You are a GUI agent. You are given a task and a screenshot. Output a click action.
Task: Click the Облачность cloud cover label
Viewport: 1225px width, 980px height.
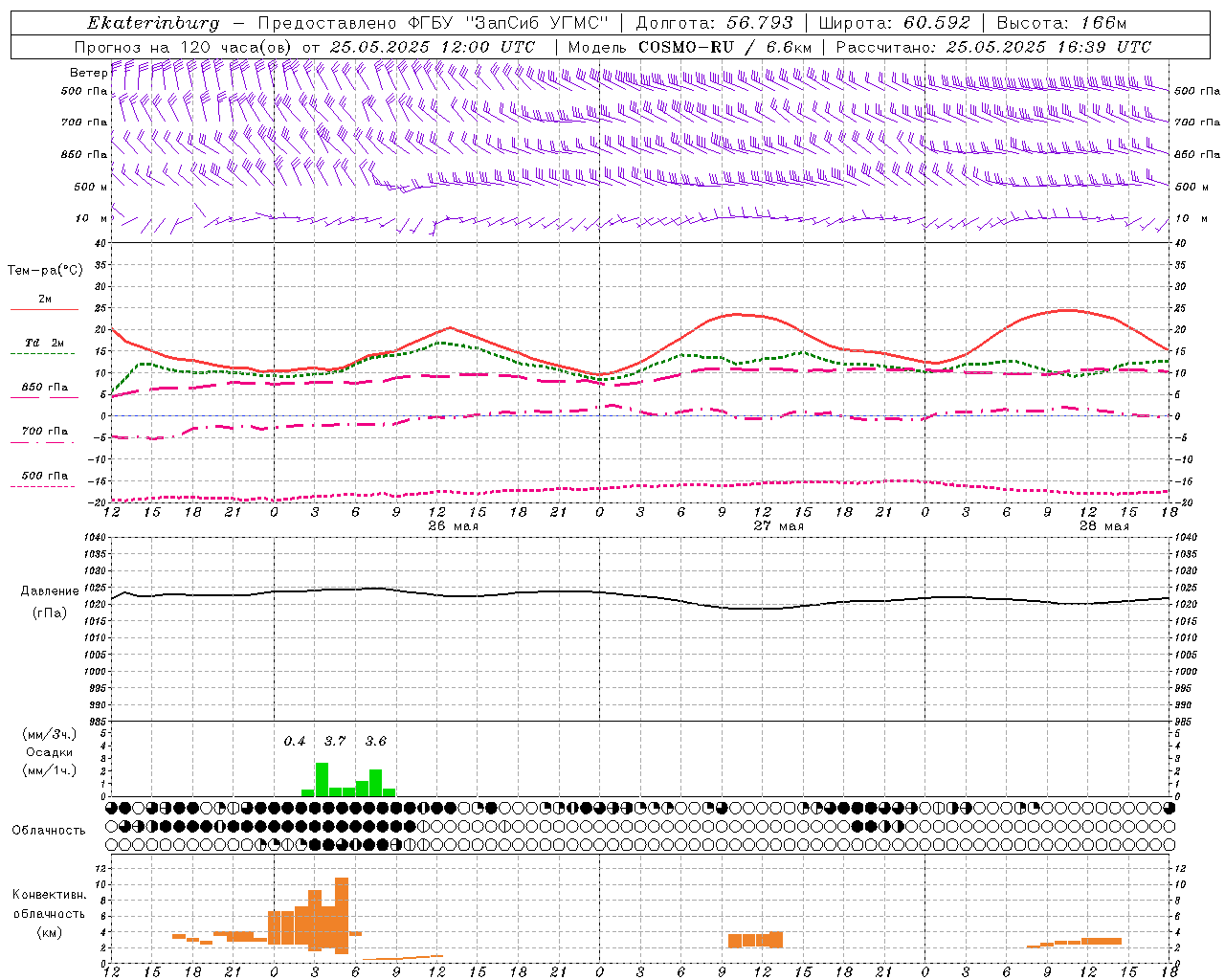click(49, 830)
